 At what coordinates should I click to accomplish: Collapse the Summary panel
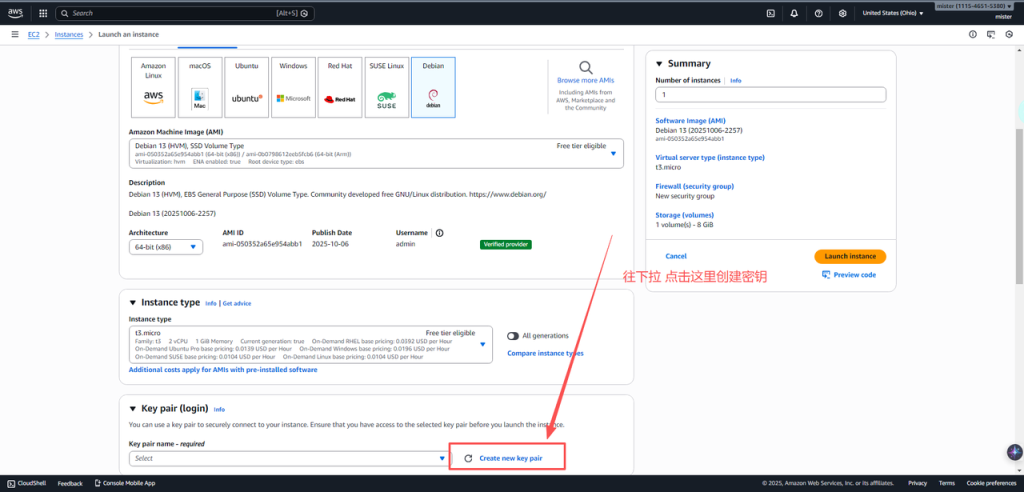click(x=659, y=64)
